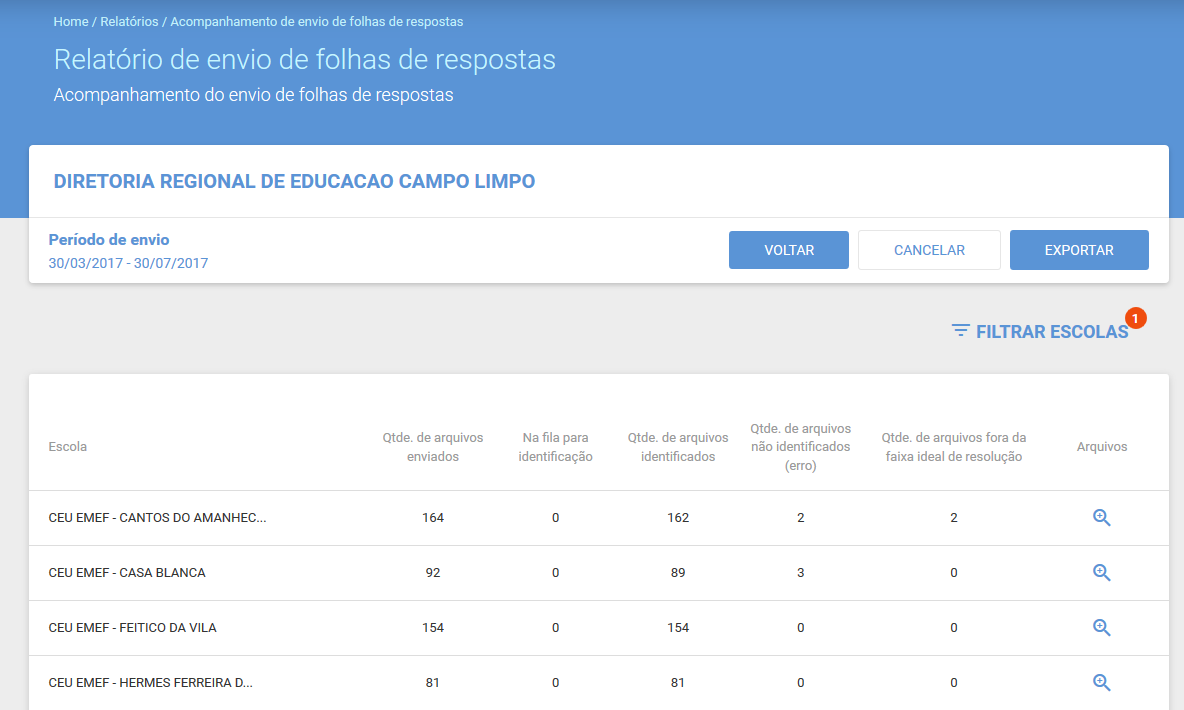This screenshot has height=710, width=1184.
Task: Click the Arquivos column header
Action: (x=1102, y=446)
